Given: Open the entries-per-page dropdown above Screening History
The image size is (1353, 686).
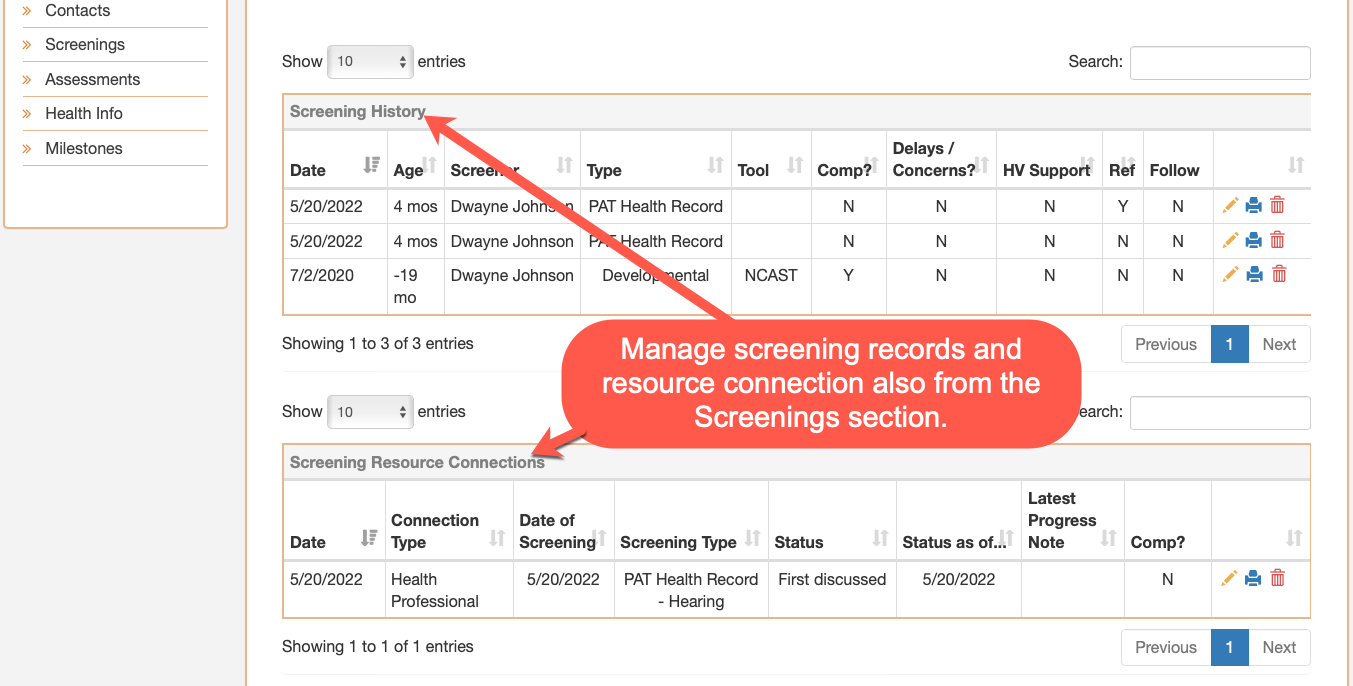Looking at the screenshot, I should 370,61.
